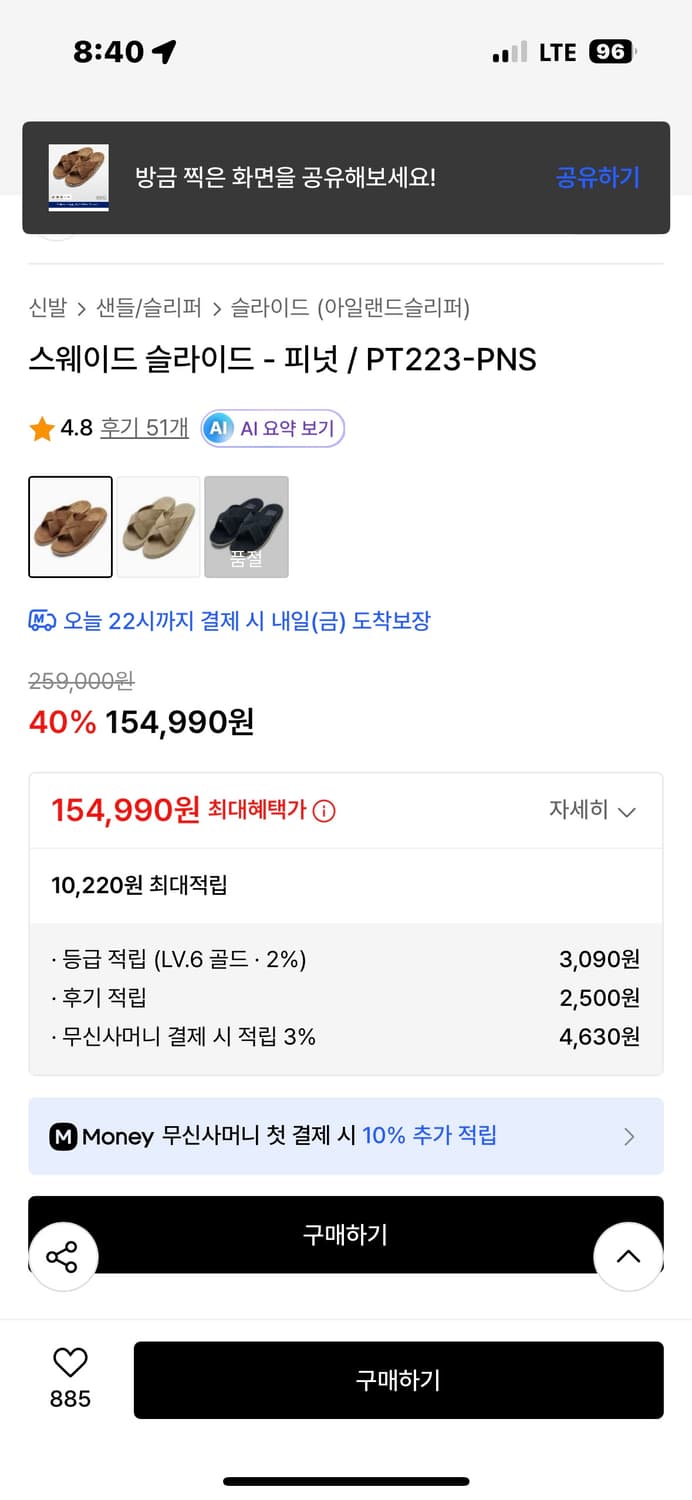This screenshot has width=692, height=1500.
Task: Tap 공유하기 to share the screenshot
Action: pos(597,176)
